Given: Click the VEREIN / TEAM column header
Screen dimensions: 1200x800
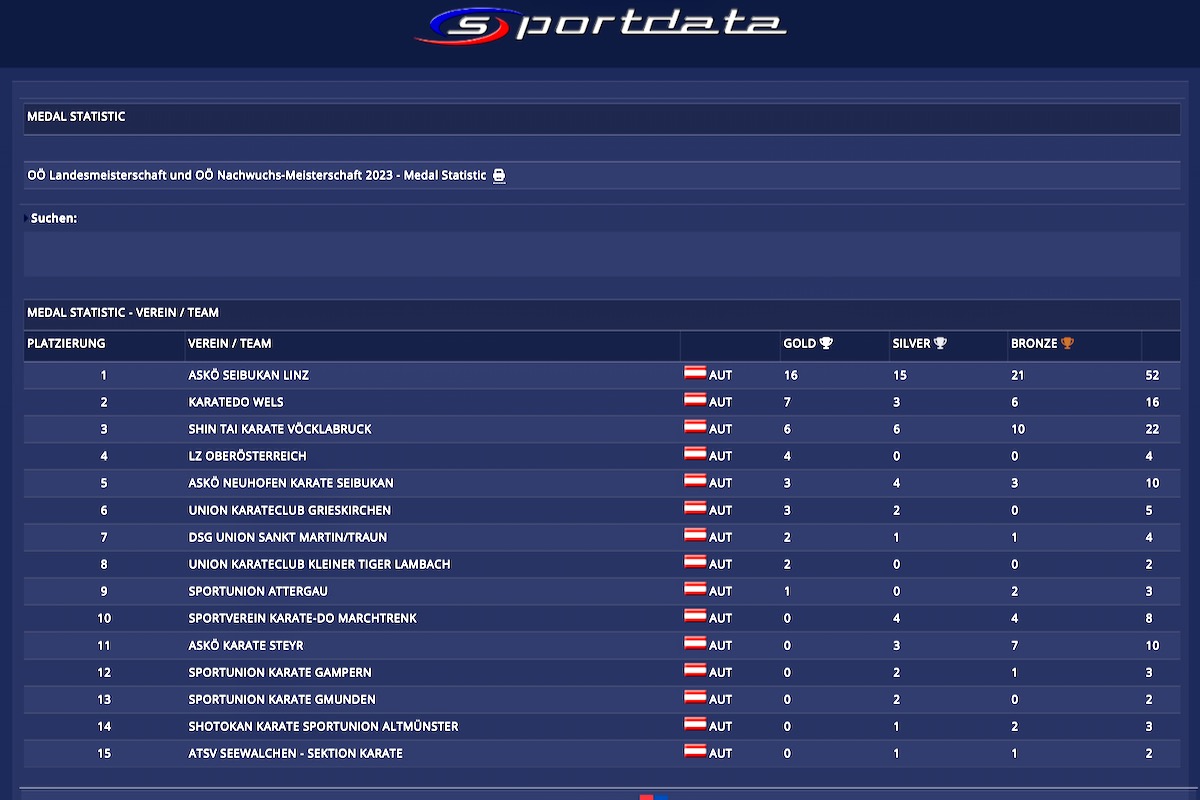Looking at the screenshot, I should 230,344.
